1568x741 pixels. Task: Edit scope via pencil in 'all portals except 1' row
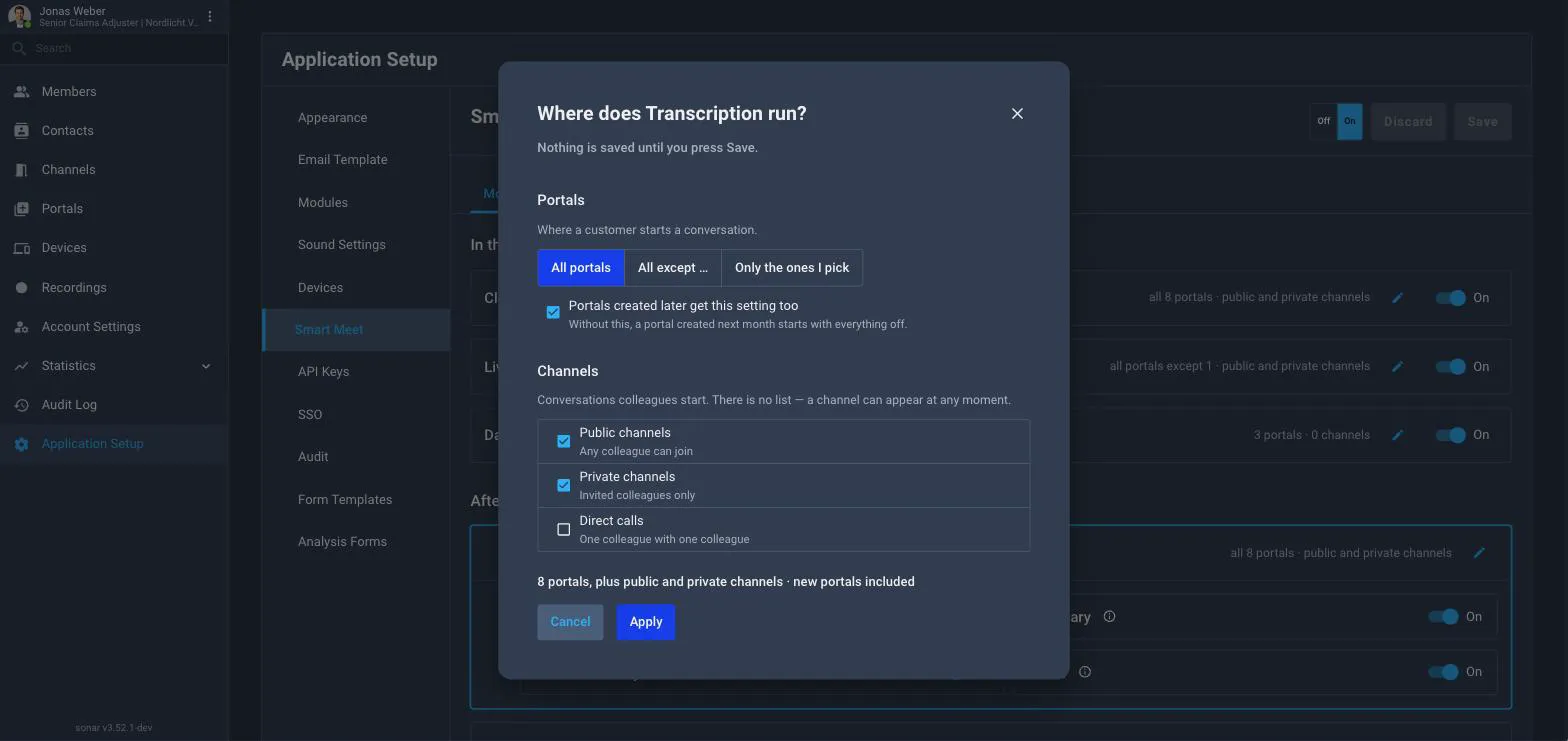coord(1398,367)
